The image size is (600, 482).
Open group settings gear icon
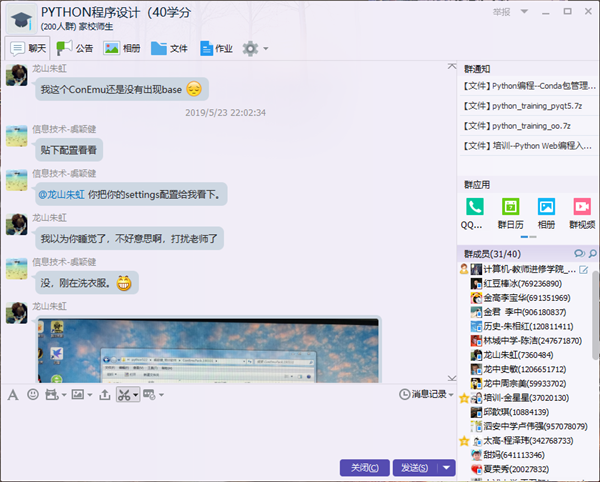coord(250,49)
